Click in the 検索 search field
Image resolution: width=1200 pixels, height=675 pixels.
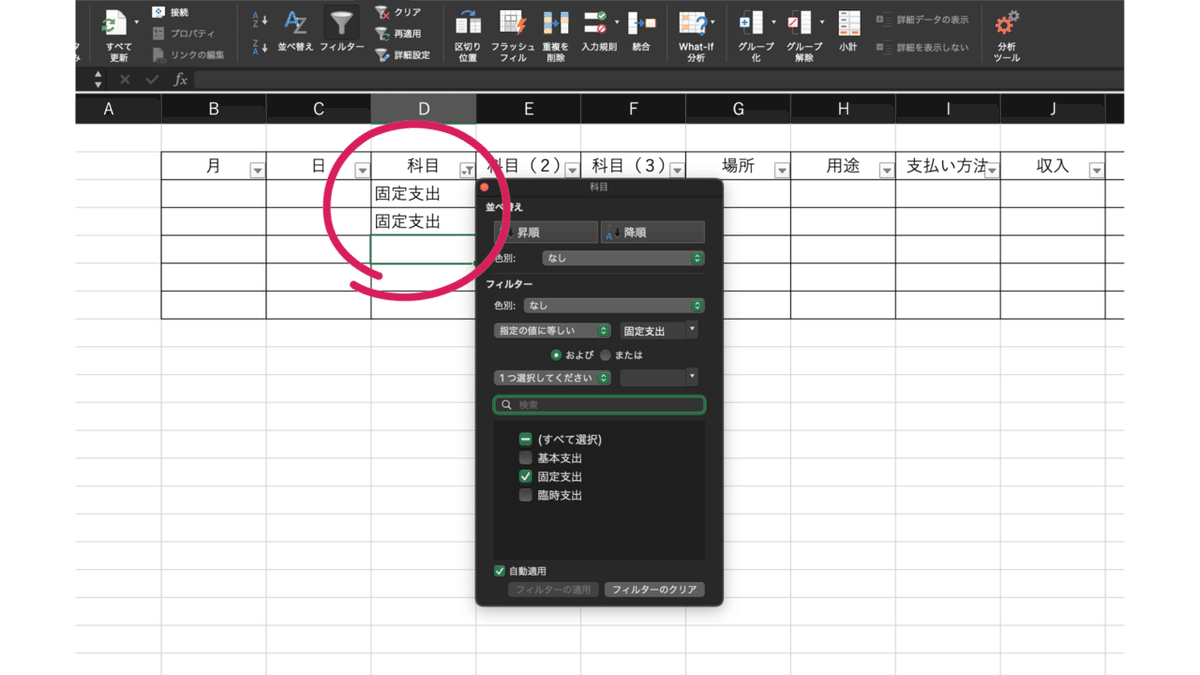pyautogui.click(x=599, y=405)
